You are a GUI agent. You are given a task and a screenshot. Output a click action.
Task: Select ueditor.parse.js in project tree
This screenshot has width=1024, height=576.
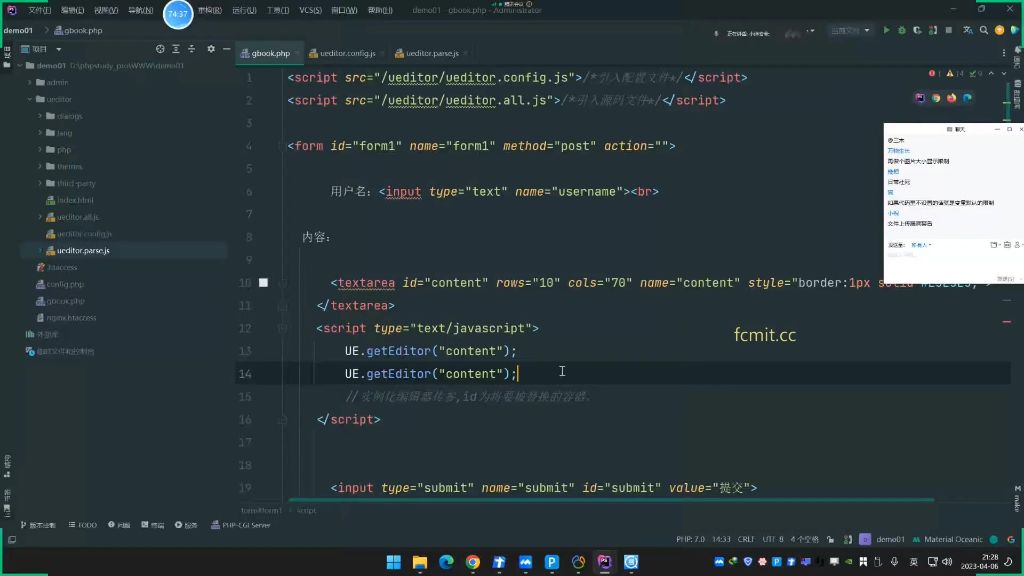pos(83,251)
